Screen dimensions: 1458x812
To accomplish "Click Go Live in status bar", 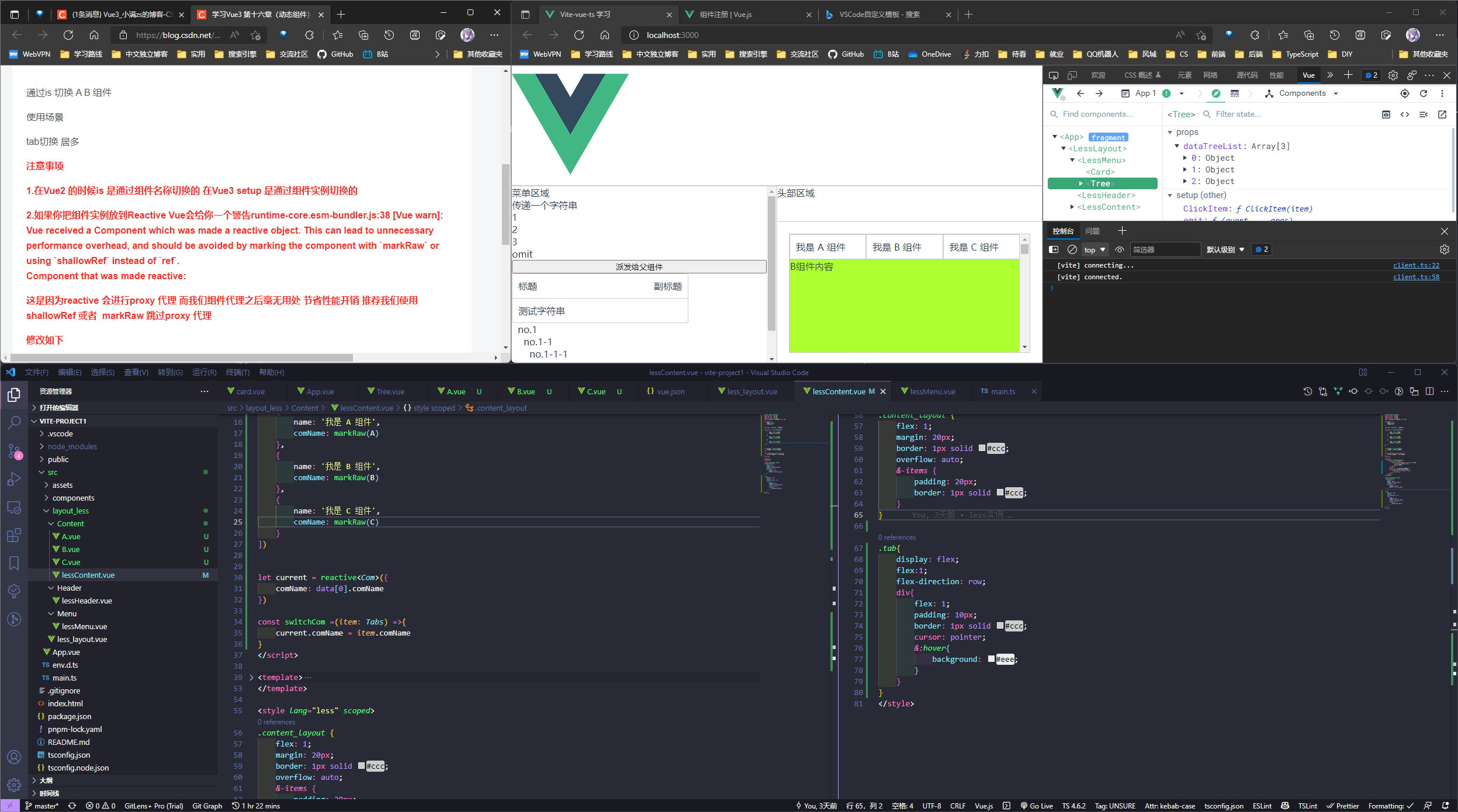I will pos(1037,806).
